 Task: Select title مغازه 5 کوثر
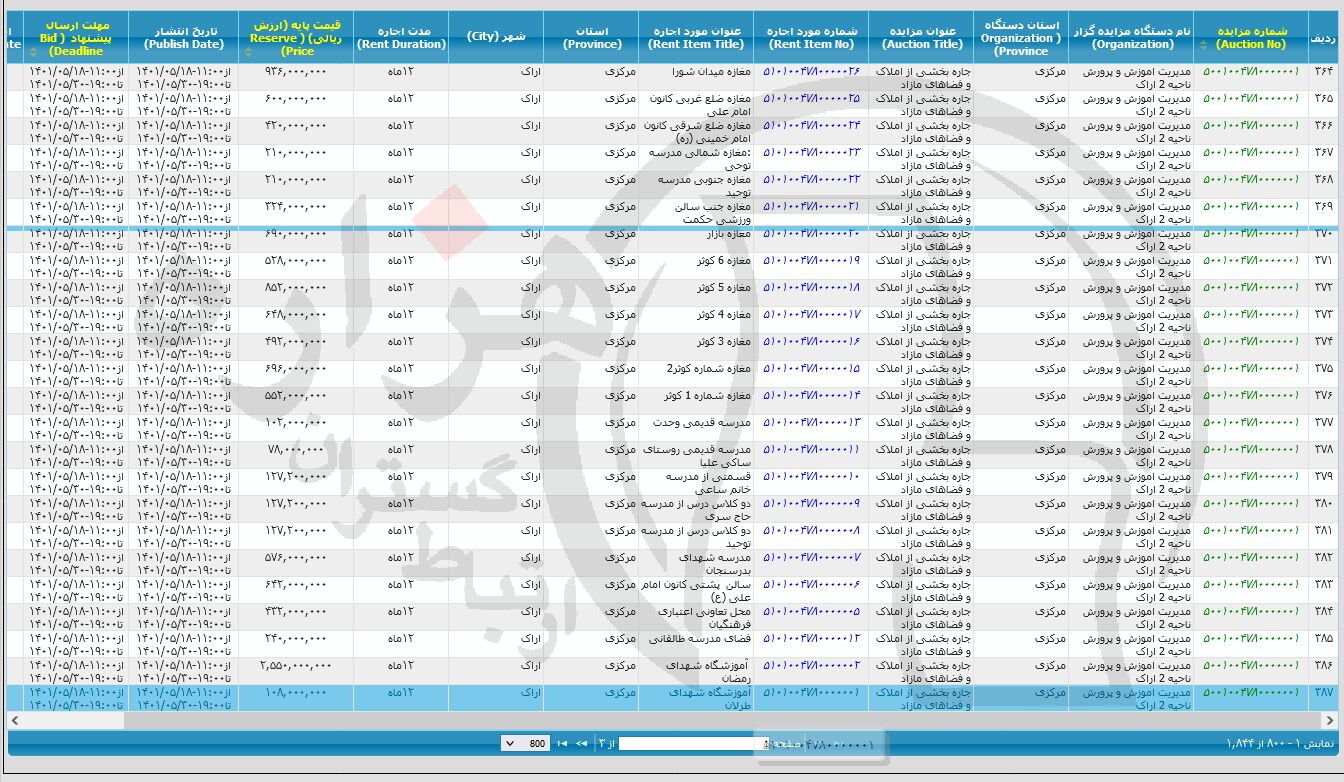coord(724,287)
